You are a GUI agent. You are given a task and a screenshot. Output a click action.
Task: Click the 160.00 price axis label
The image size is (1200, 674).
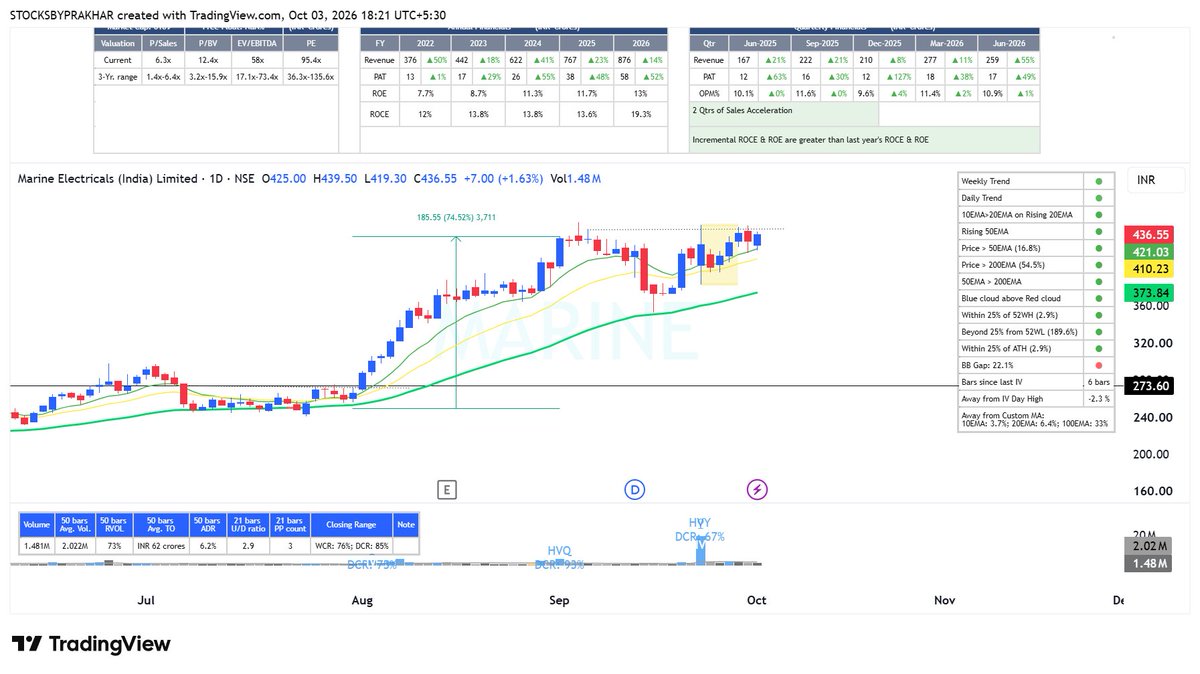tap(1152, 491)
